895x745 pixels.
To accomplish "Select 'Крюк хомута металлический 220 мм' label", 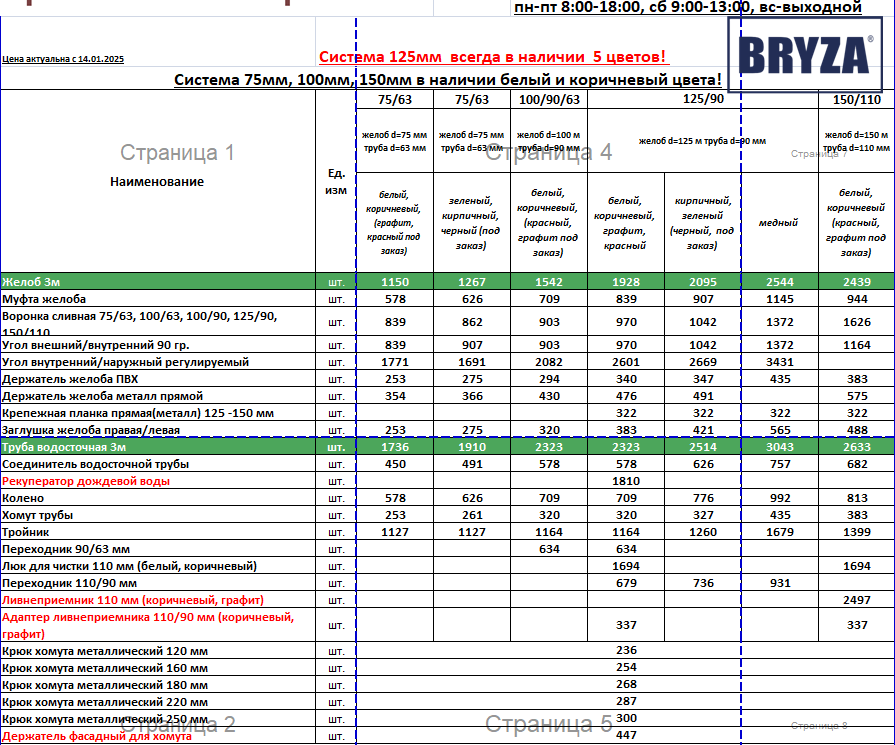I will click(105, 702).
